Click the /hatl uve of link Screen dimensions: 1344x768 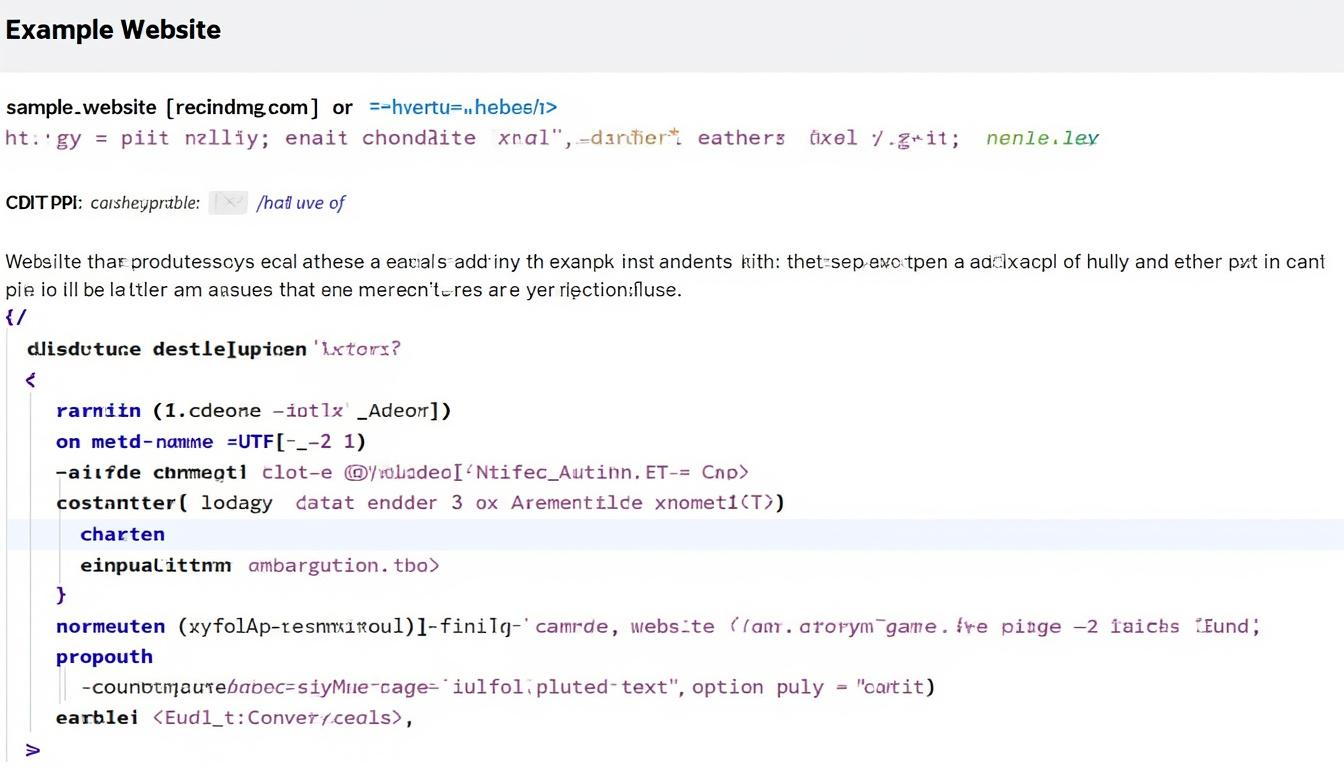pos(300,203)
